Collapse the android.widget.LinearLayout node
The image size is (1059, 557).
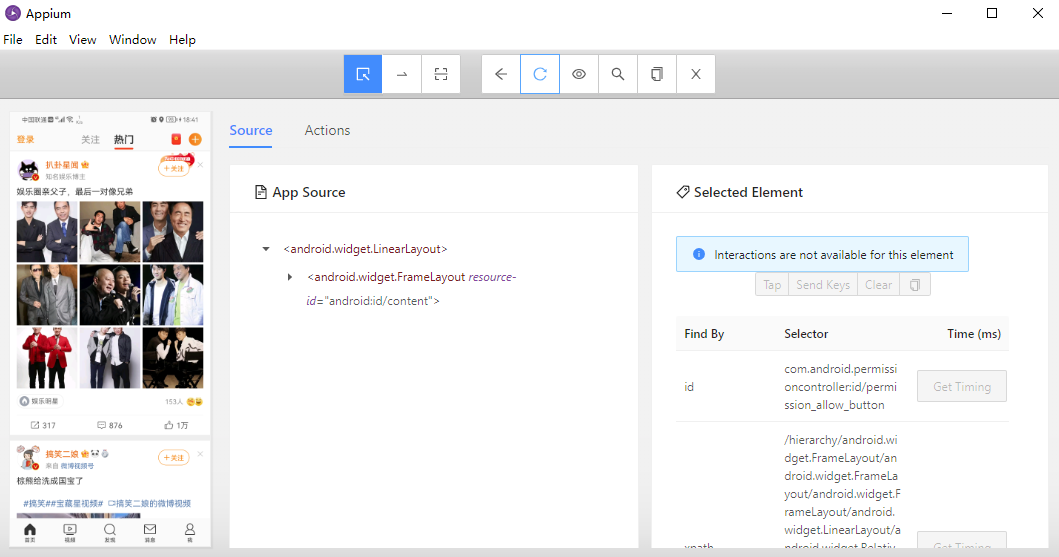[266, 249]
